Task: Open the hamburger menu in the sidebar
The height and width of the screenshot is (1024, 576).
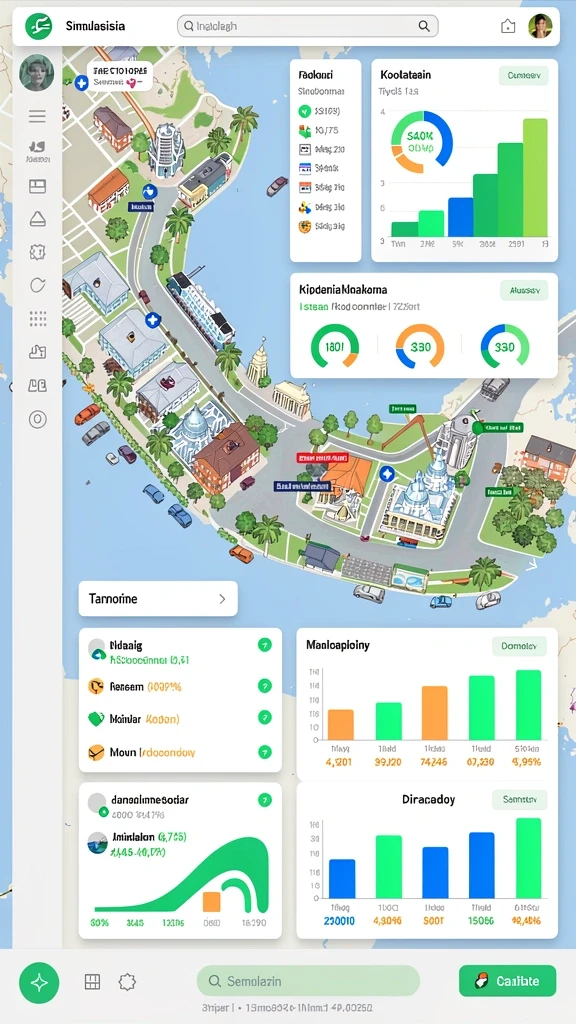Action: click(x=37, y=116)
